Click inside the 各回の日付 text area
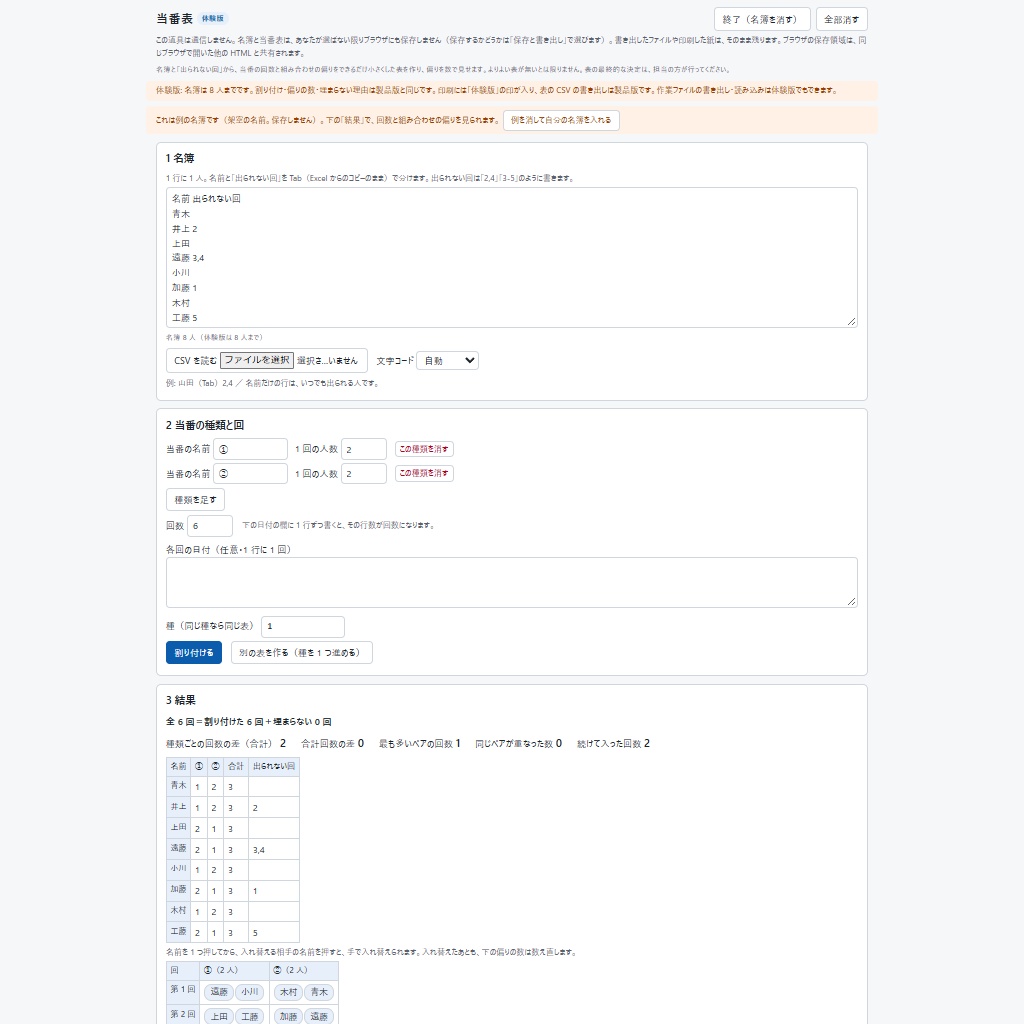 click(x=511, y=582)
